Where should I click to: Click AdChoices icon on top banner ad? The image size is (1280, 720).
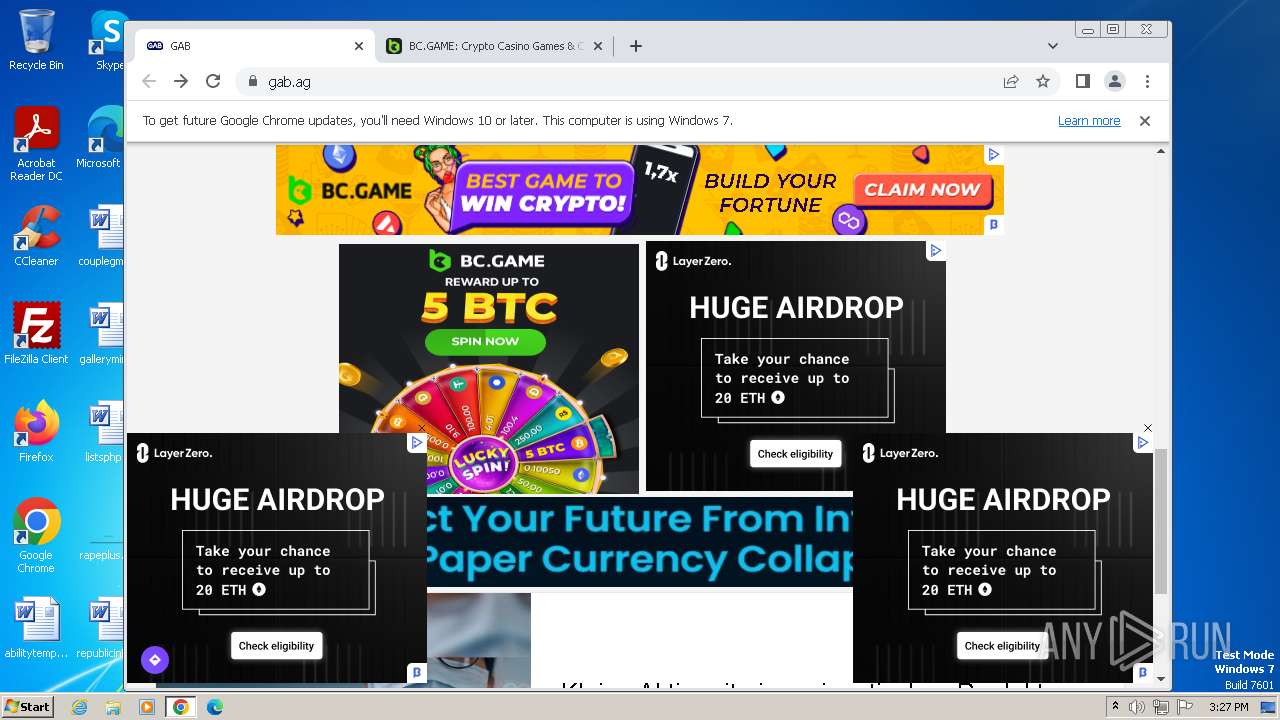click(x=993, y=154)
